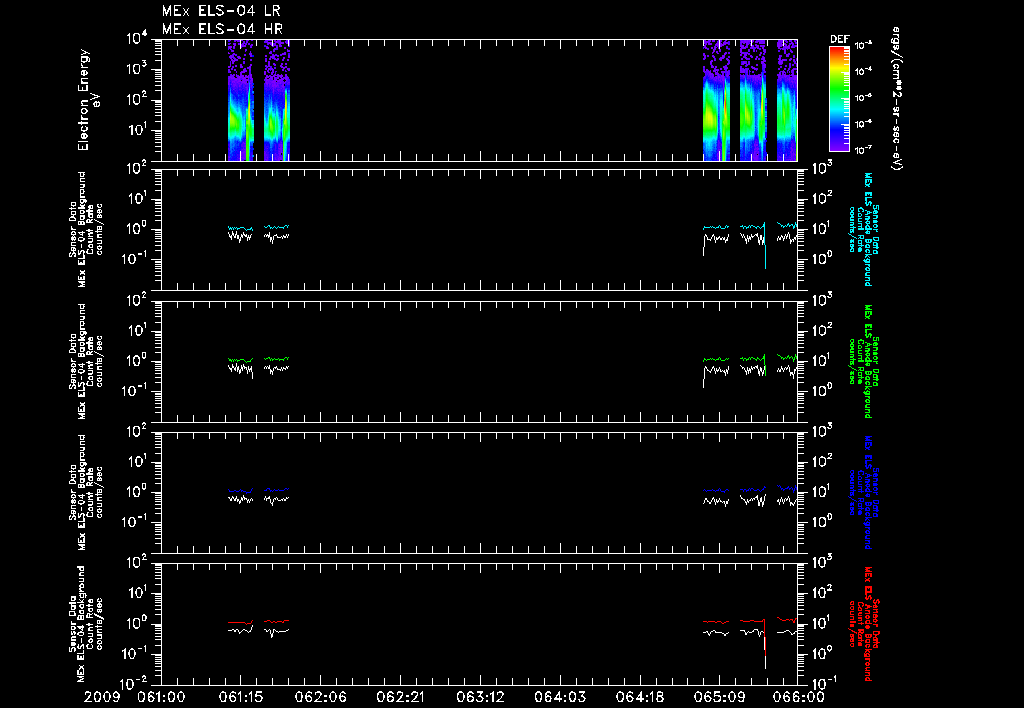Click the "061:15" time axis label
The image size is (1024, 708).
240,697
